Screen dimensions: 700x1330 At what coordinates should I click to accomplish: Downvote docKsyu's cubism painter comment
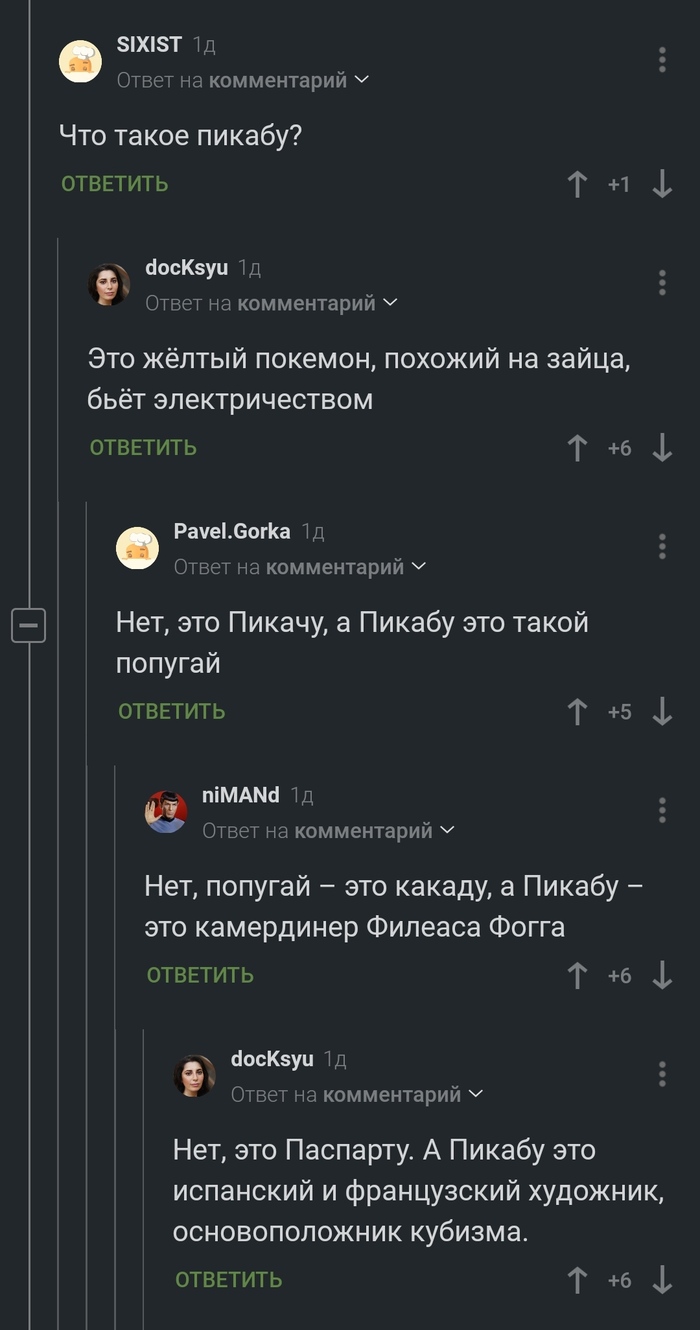pyautogui.click(x=662, y=1280)
